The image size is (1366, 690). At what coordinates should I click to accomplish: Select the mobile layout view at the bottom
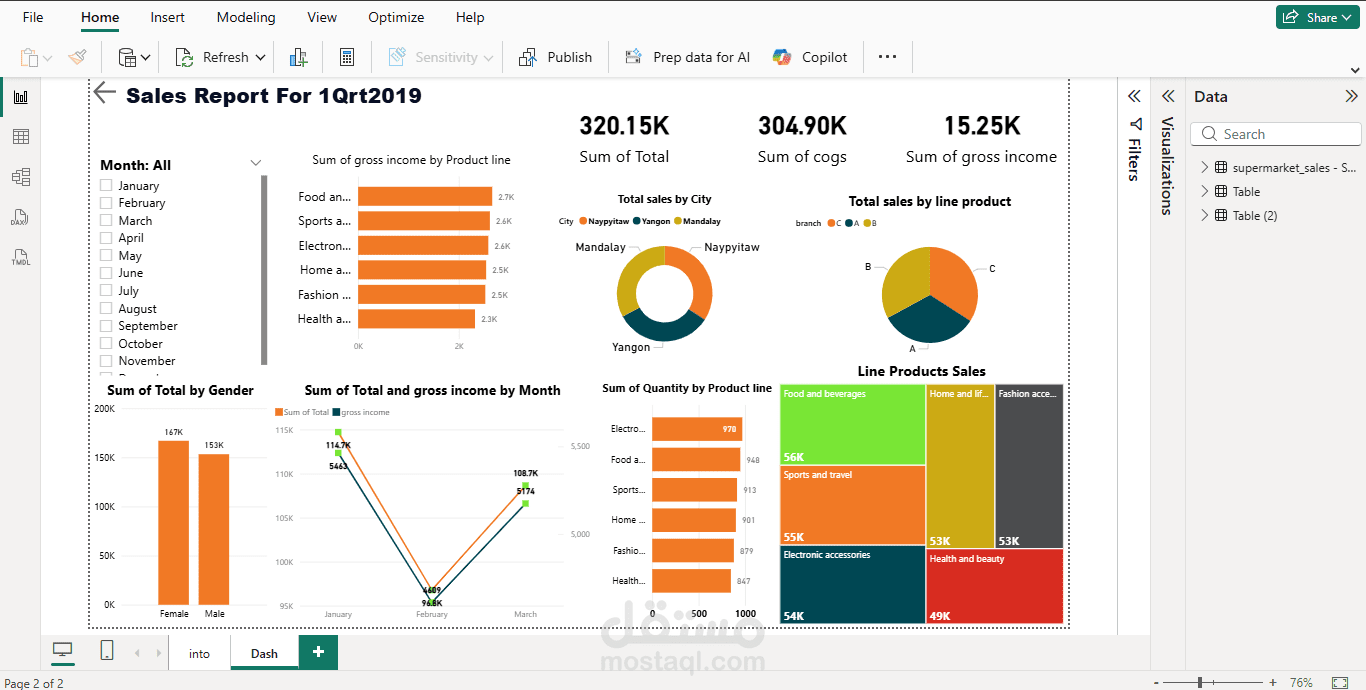point(106,649)
